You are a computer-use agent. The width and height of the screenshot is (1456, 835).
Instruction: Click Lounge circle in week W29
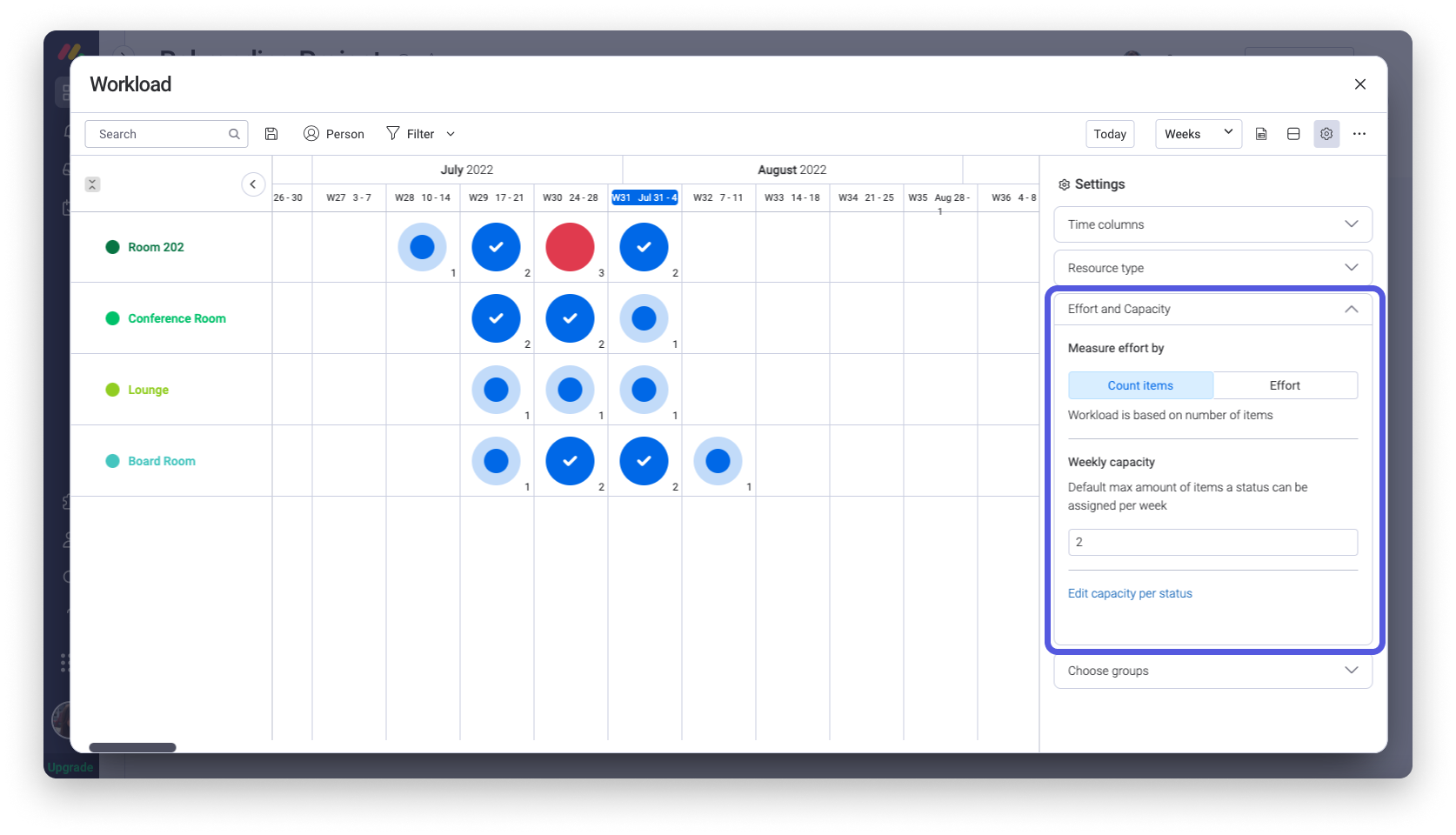pyautogui.click(x=496, y=390)
